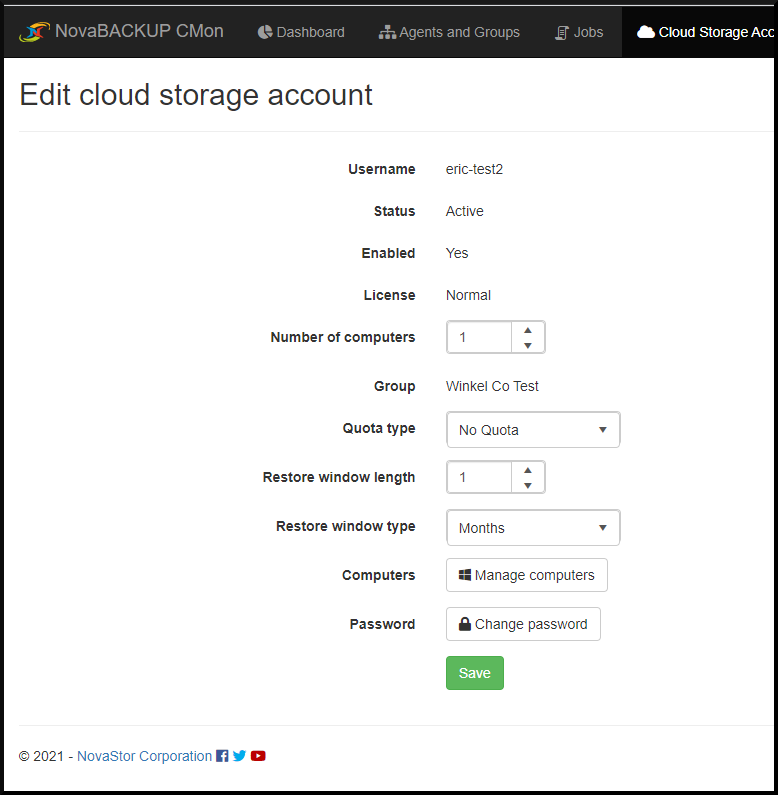This screenshot has width=778, height=795.
Task: Decrease Restore window length down arrow
Action: coord(528,485)
